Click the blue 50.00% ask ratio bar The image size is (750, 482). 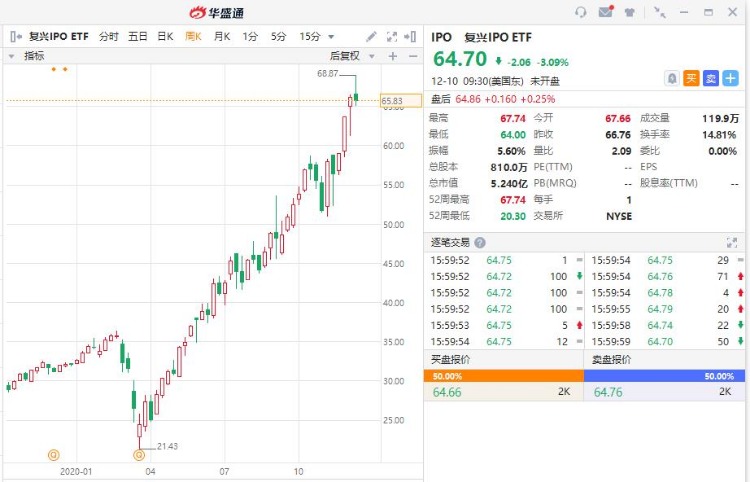coord(664,376)
